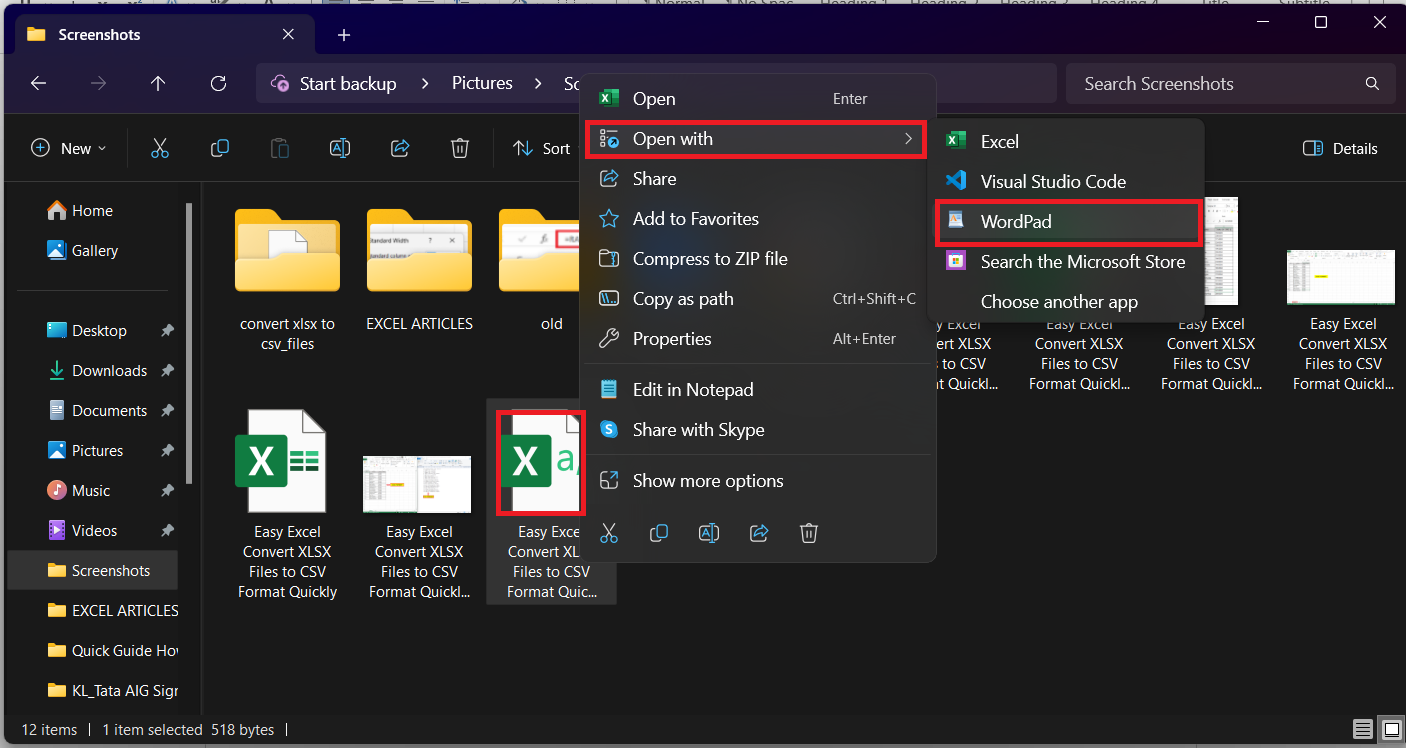Close the Screenshots tab
The height and width of the screenshot is (748, 1406).
(288, 34)
